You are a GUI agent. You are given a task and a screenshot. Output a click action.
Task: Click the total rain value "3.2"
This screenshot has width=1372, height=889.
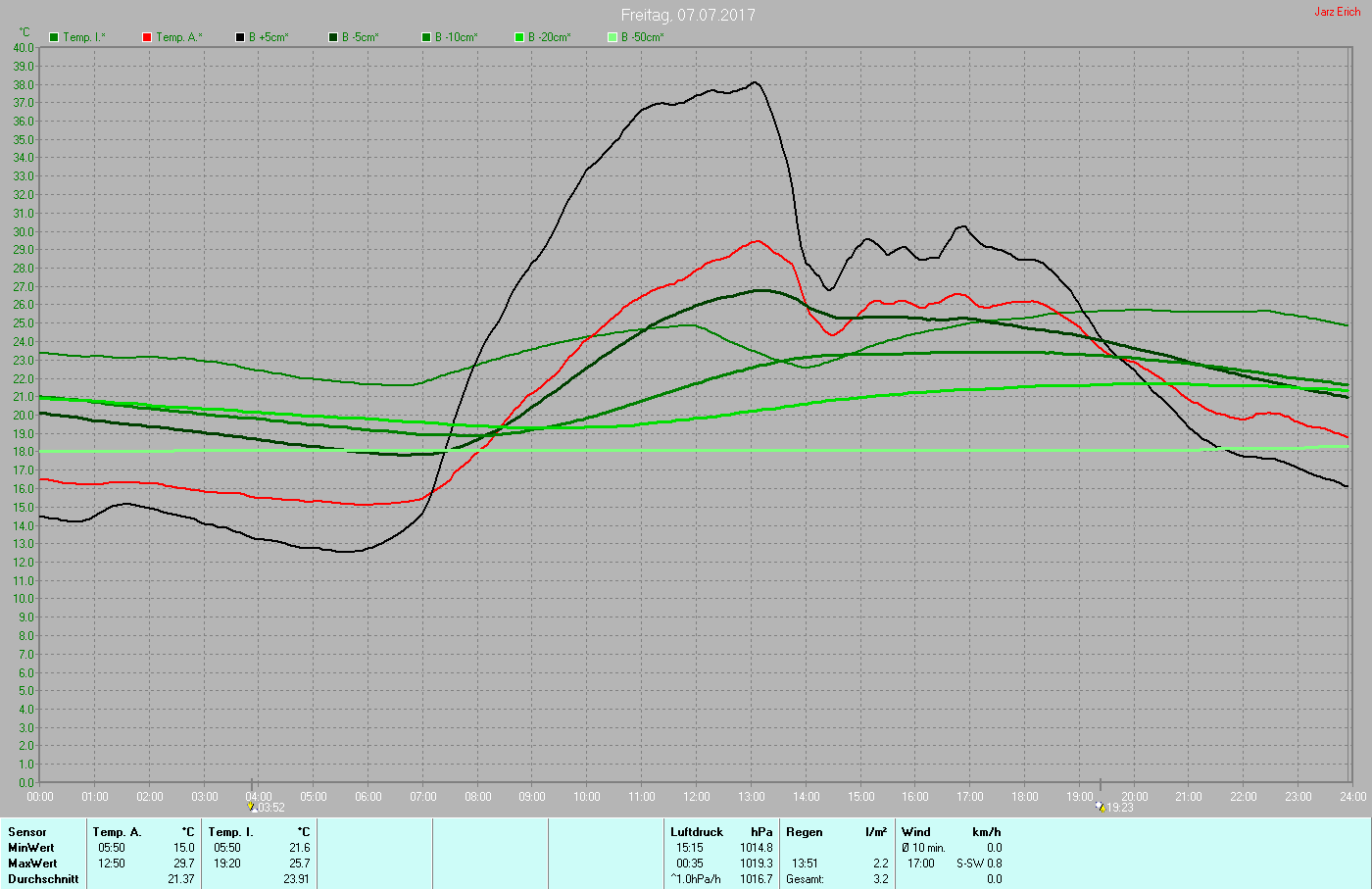(x=881, y=879)
